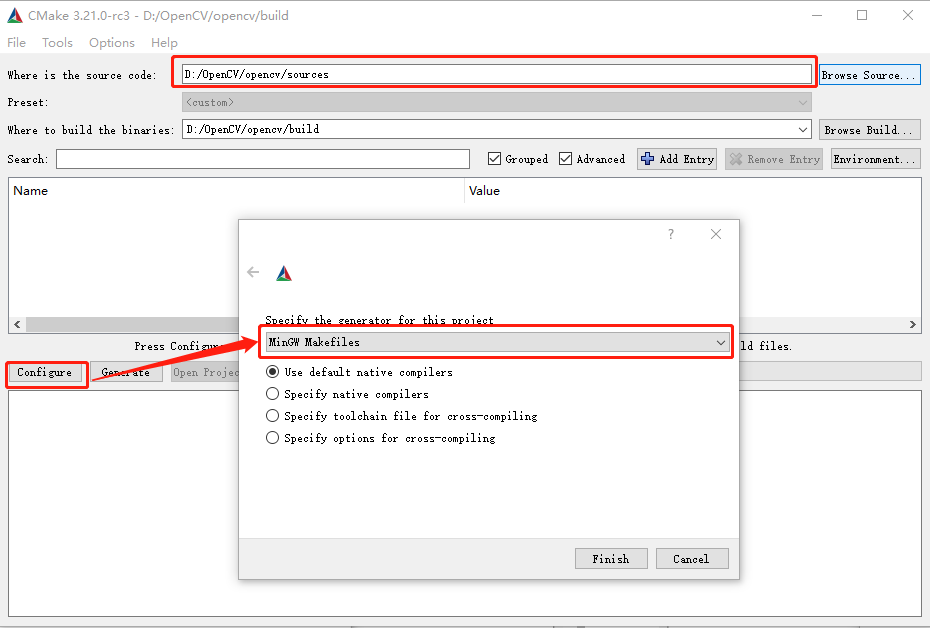This screenshot has width=930, height=628.
Task: Click inside the Search input field
Action: click(260, 158)
